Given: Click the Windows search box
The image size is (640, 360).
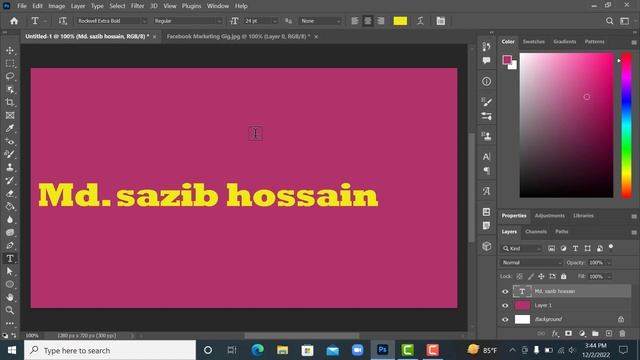Looking at the screenshot, I should (x=110, y=350).
